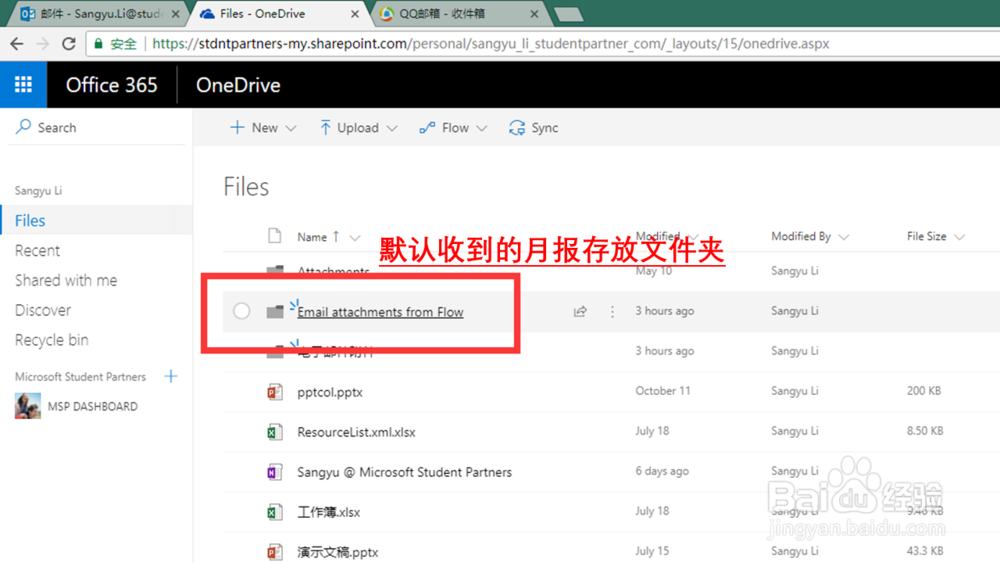Click the OneNote icon for Sangyu notebook

(275, 472)
